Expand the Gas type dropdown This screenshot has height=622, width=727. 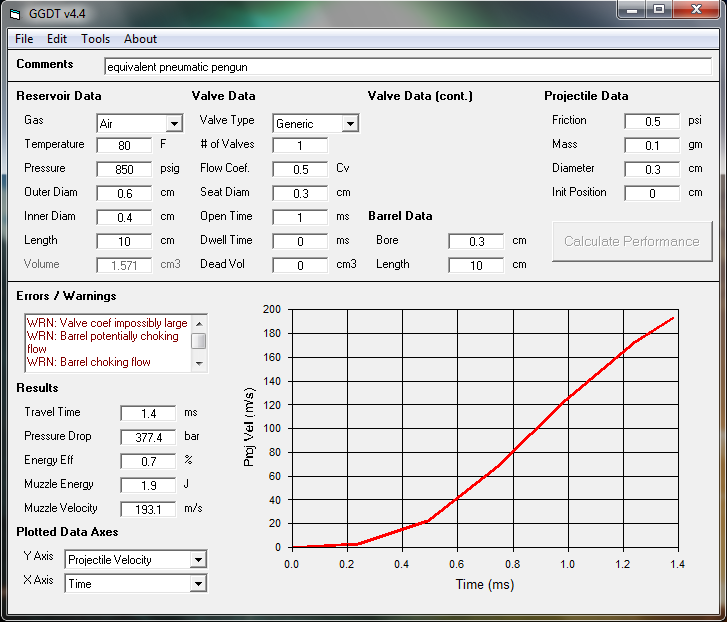[x=174, y=124]
